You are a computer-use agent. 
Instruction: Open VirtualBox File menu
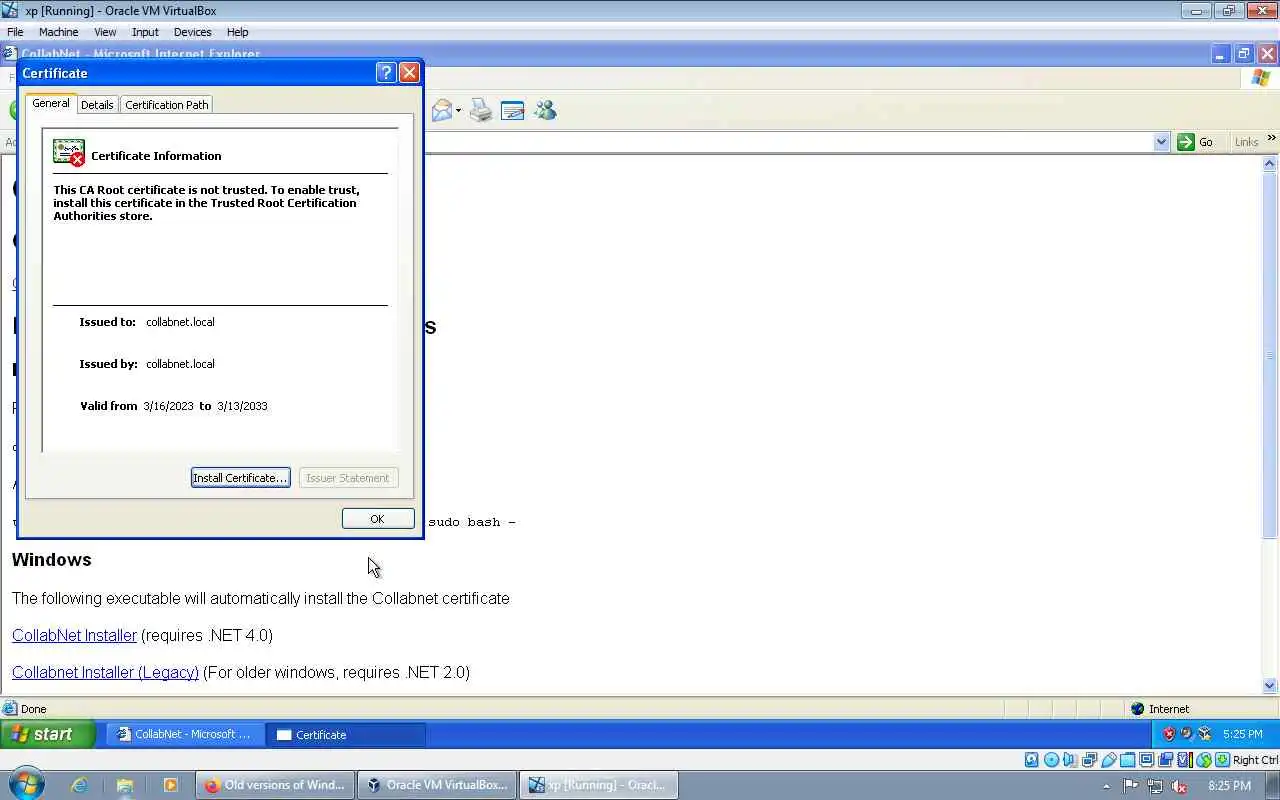tap(15, 32)
